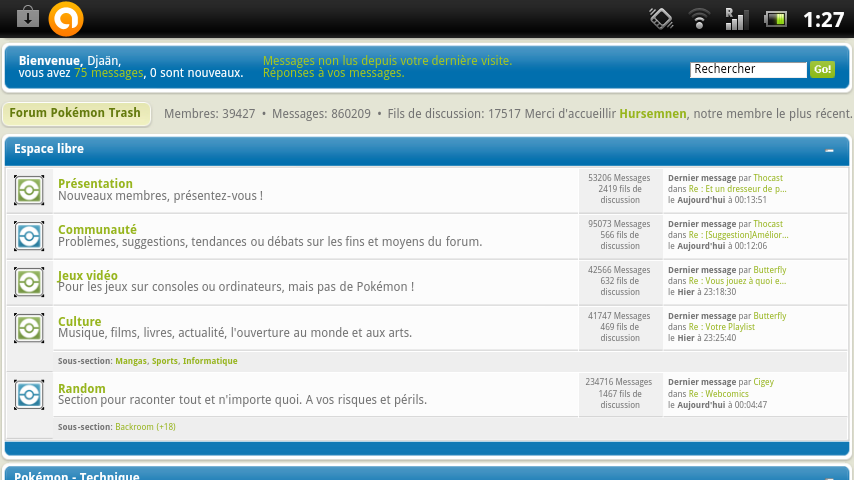Click the Fils de discussion: 17517 statistic

pyautogui.click(x=454, y=114)
